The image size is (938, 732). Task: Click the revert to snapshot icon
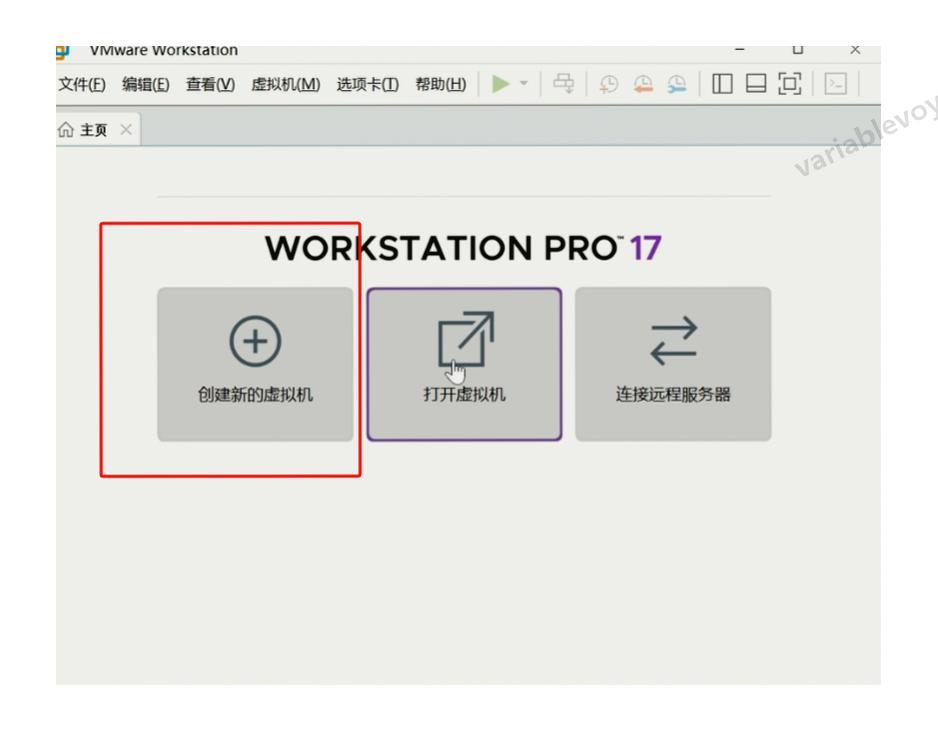click(x=642, y=84)
